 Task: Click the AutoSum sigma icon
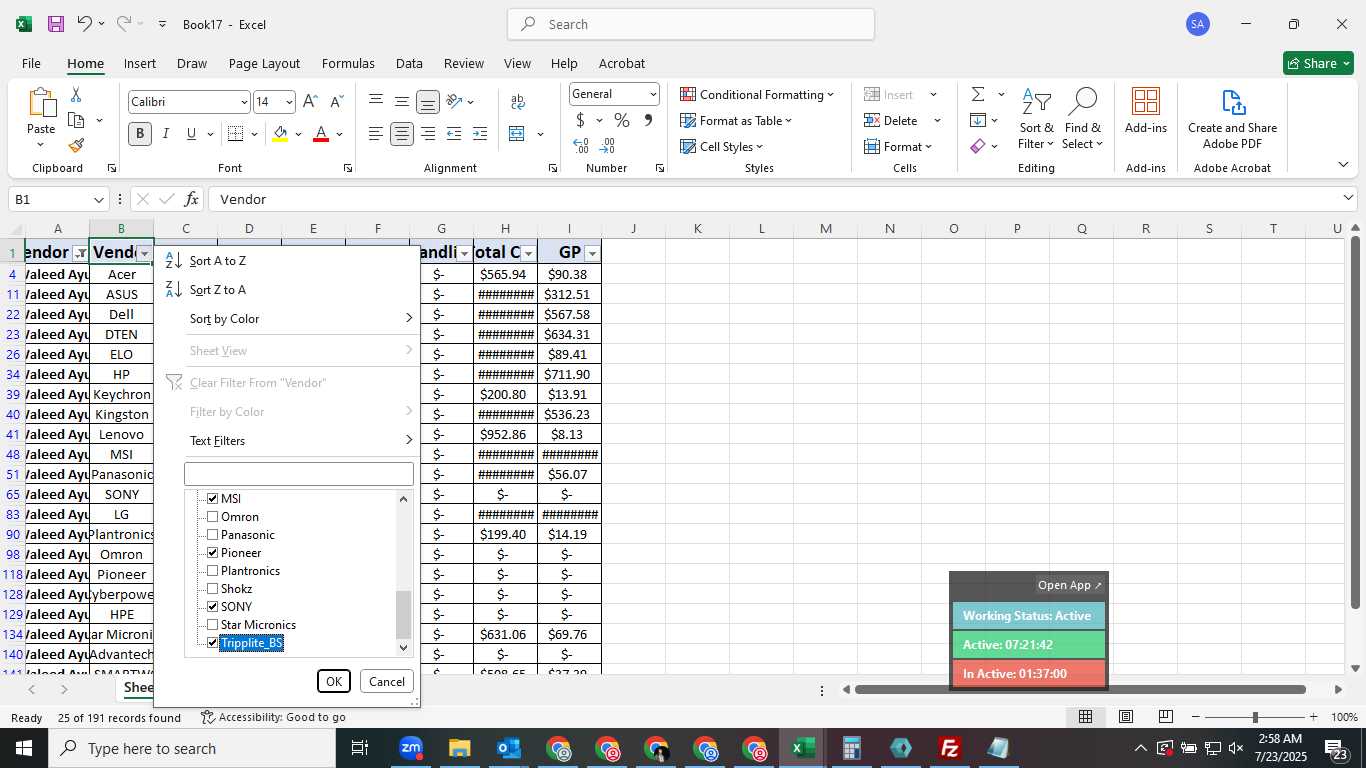(x=978, y=94)
